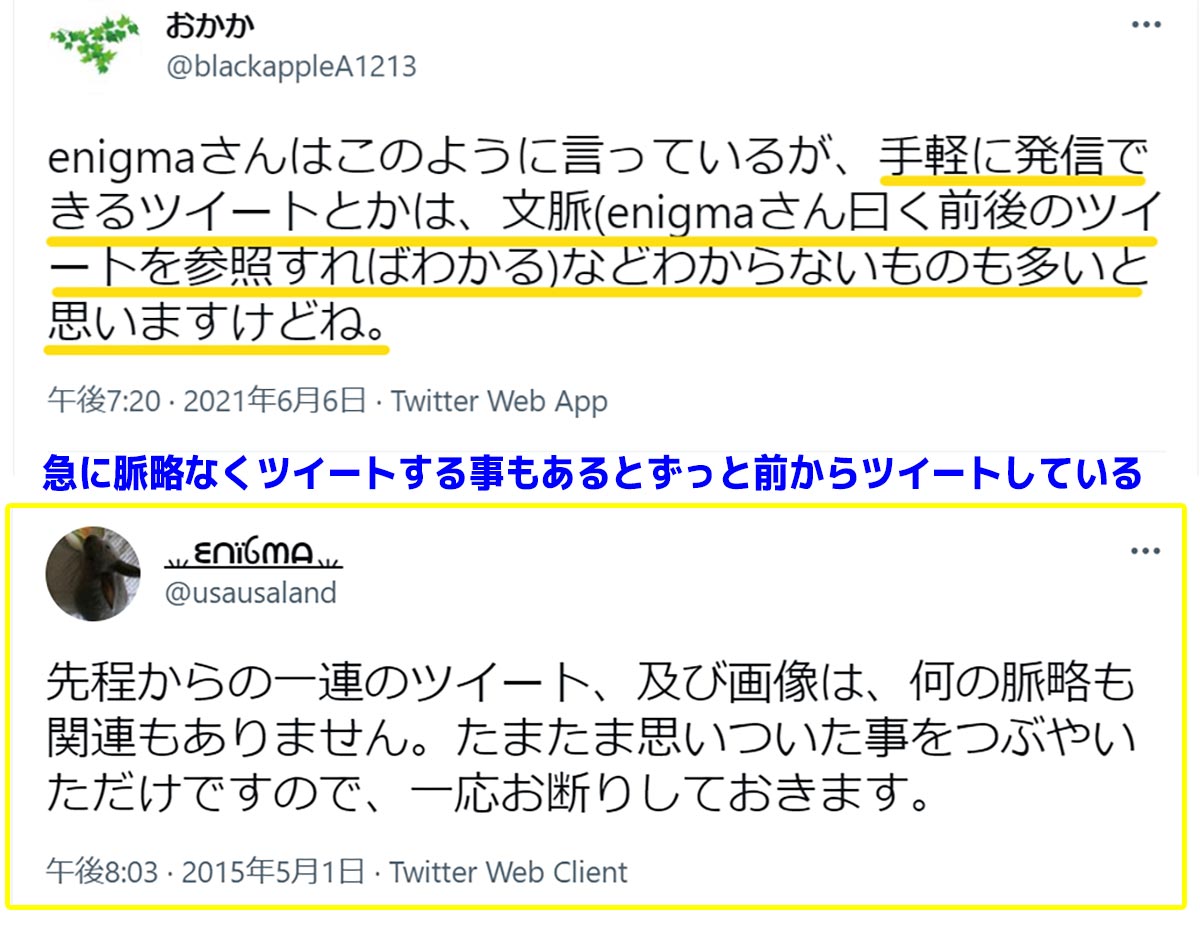Screen dimensions: 1200x947
Task: Open the 午後8:03 timestamp link
Action: pos(103,871)
